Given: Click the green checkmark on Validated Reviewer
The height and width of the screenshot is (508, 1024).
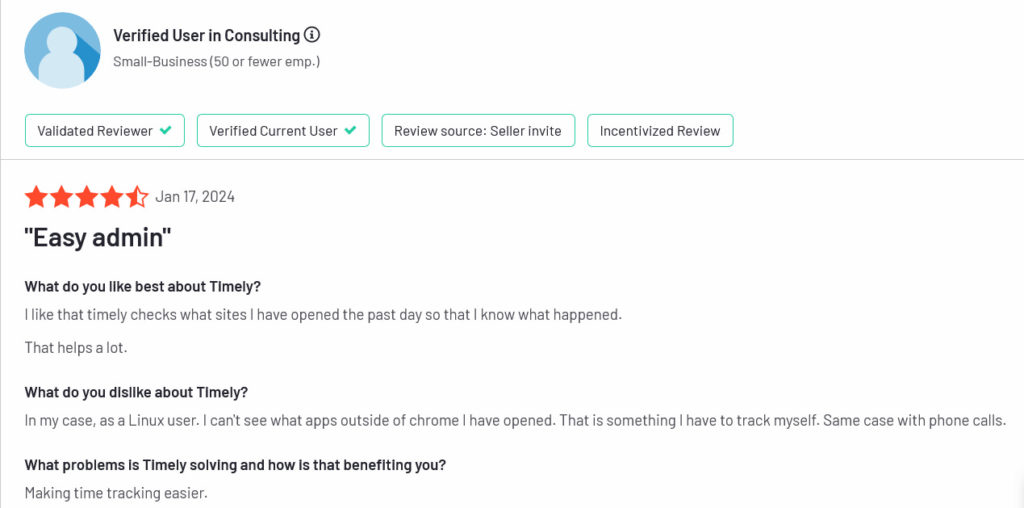Looking at the screenshot, I should (x=166, y=131).
